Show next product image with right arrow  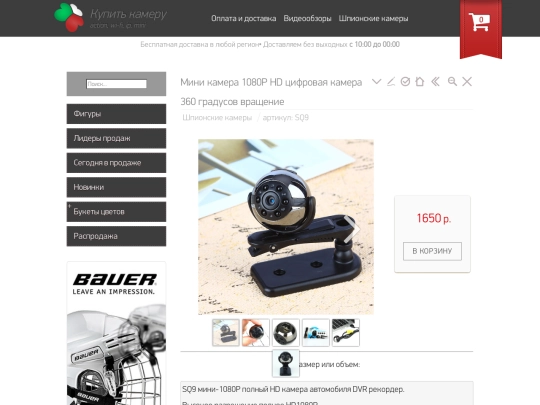point(351,228)
